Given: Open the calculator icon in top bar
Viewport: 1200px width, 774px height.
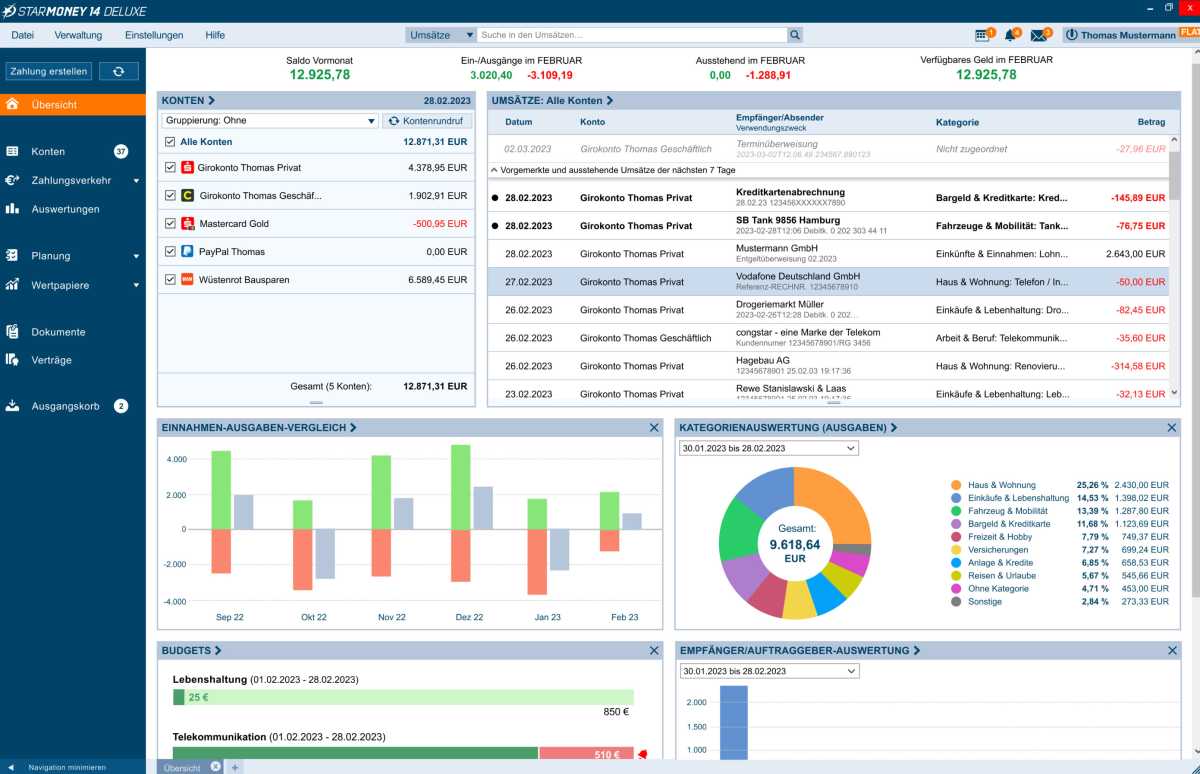Looking at the screenshot, I should [x=982, y=35].
